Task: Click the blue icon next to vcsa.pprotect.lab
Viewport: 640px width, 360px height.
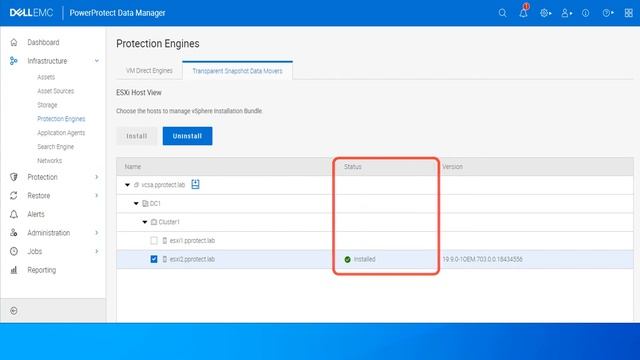Action: (x=196, y=184)
